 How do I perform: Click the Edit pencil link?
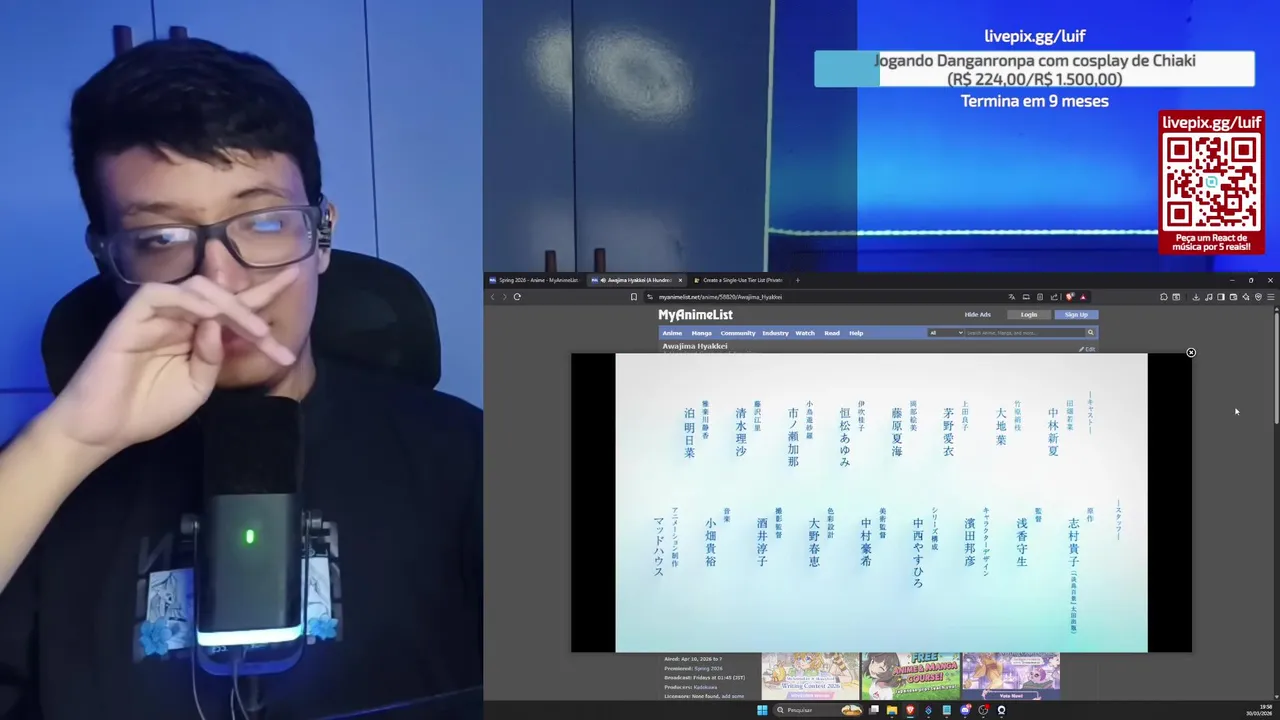pos(1087,349)
